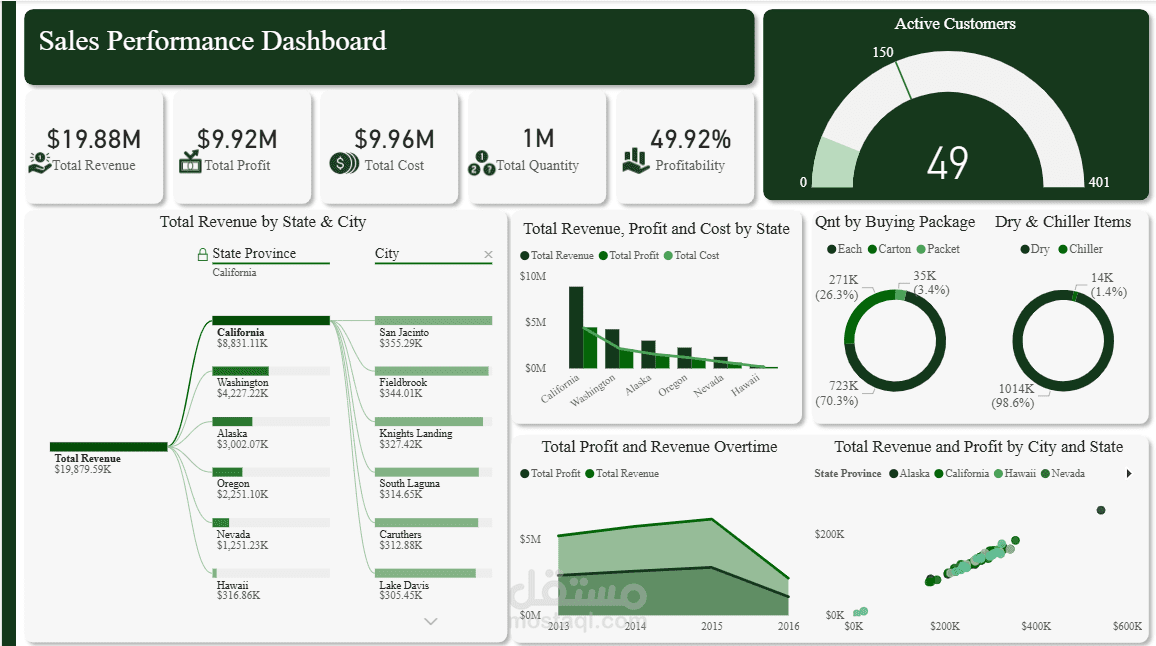Click the 49.92% Profitability card
1156x646 pixels.
tap(686, 147)
